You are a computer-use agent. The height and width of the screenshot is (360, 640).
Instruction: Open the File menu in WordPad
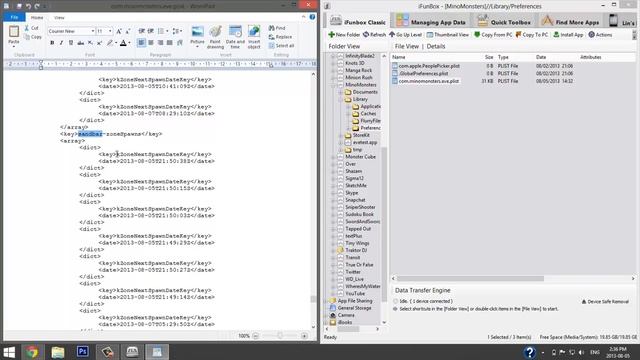click(x=14, y=18)
